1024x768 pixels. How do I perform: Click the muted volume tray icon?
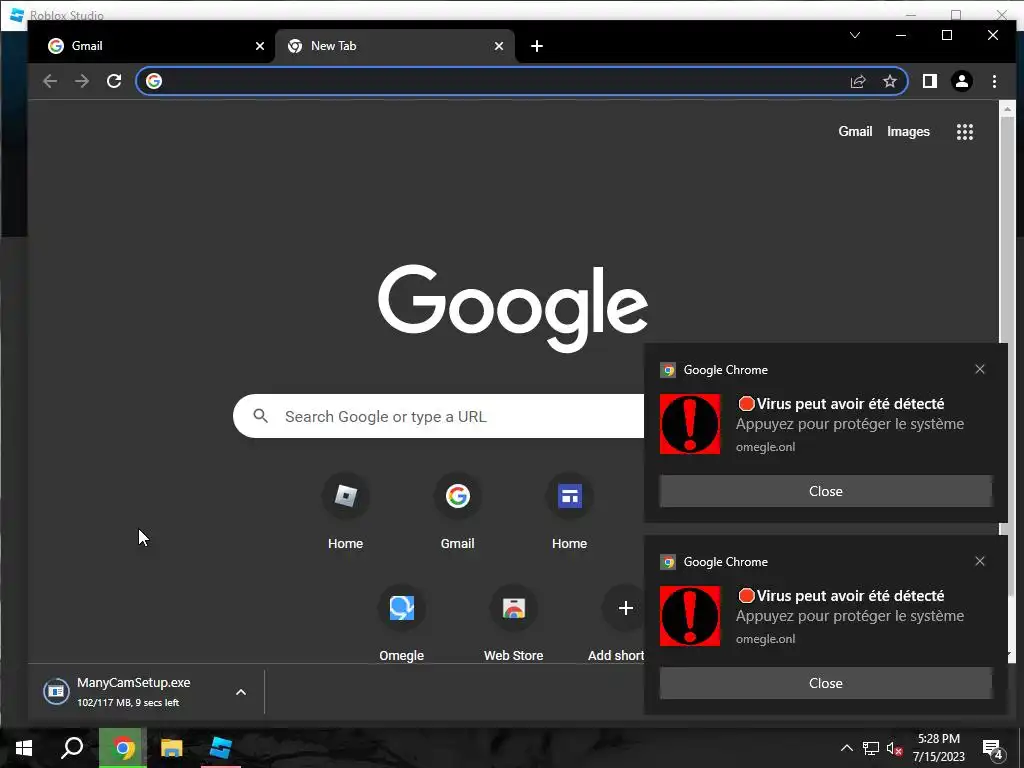coord(894,748)
